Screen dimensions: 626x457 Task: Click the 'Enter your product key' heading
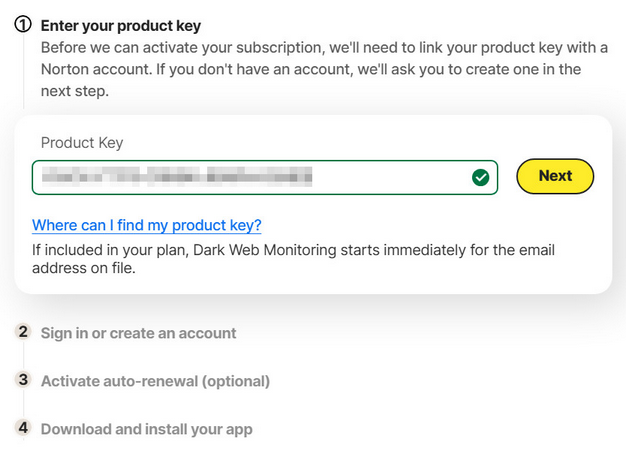pyautogui.click(x=120, y=26)
